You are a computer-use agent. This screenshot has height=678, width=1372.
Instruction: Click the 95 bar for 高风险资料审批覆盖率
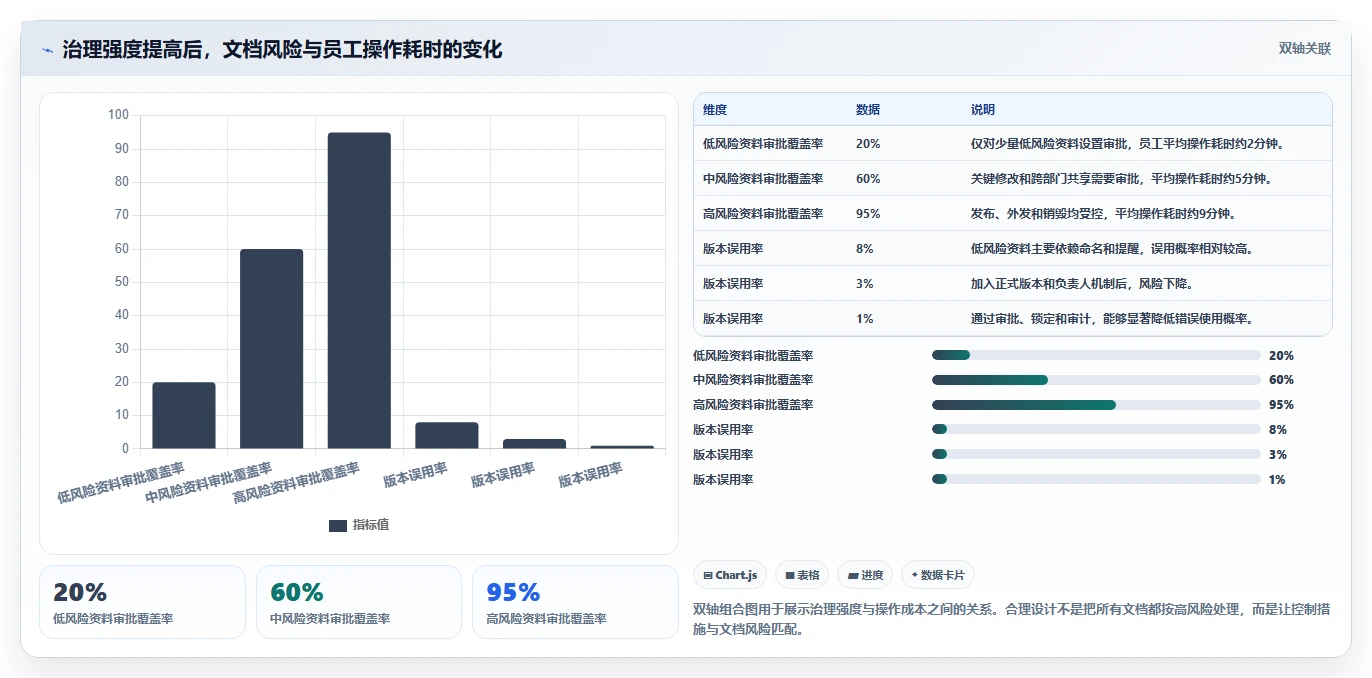359,290
